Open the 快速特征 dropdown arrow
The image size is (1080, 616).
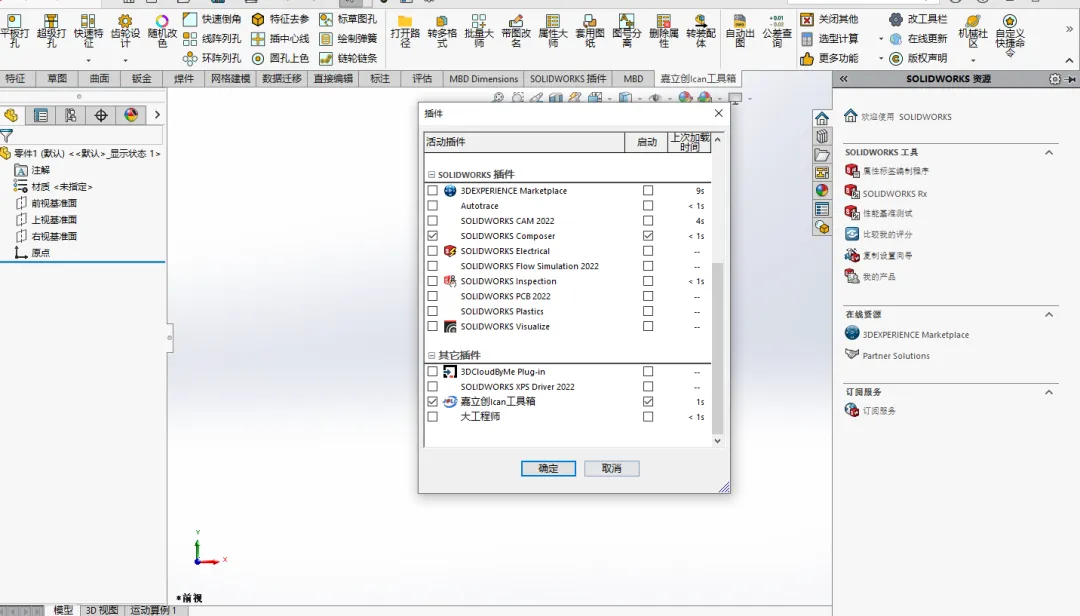tap(88, 61)
